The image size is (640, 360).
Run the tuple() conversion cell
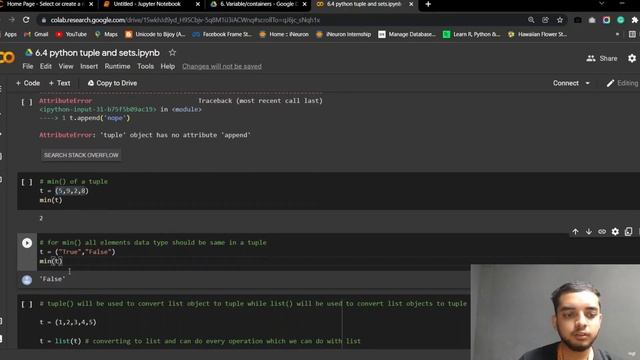tap(27, 304)
